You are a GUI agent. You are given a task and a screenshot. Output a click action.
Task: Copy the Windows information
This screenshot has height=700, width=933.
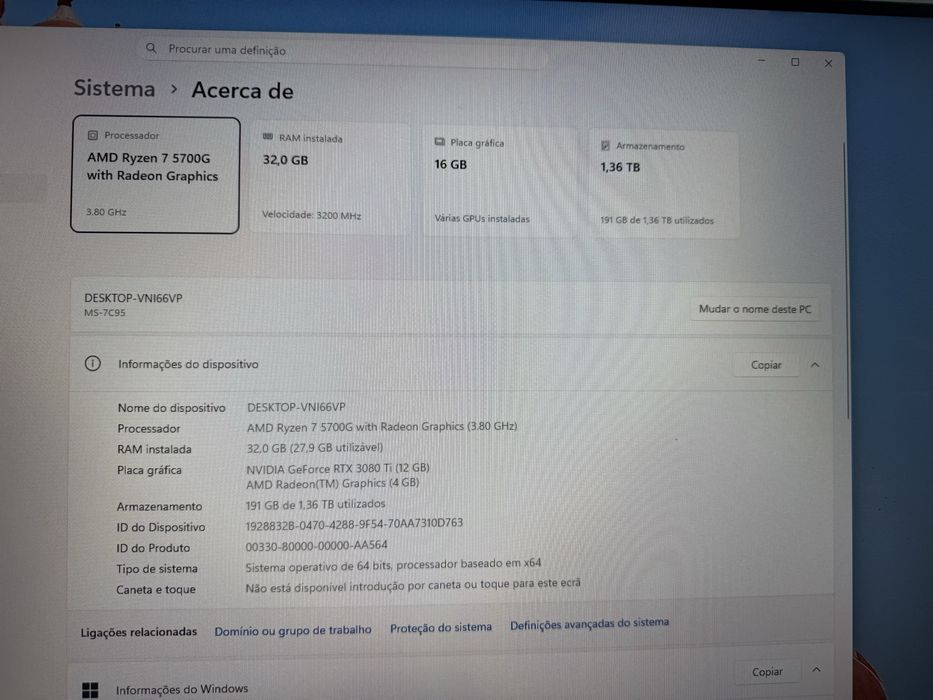pyautogui.click(x=767, y=671)
